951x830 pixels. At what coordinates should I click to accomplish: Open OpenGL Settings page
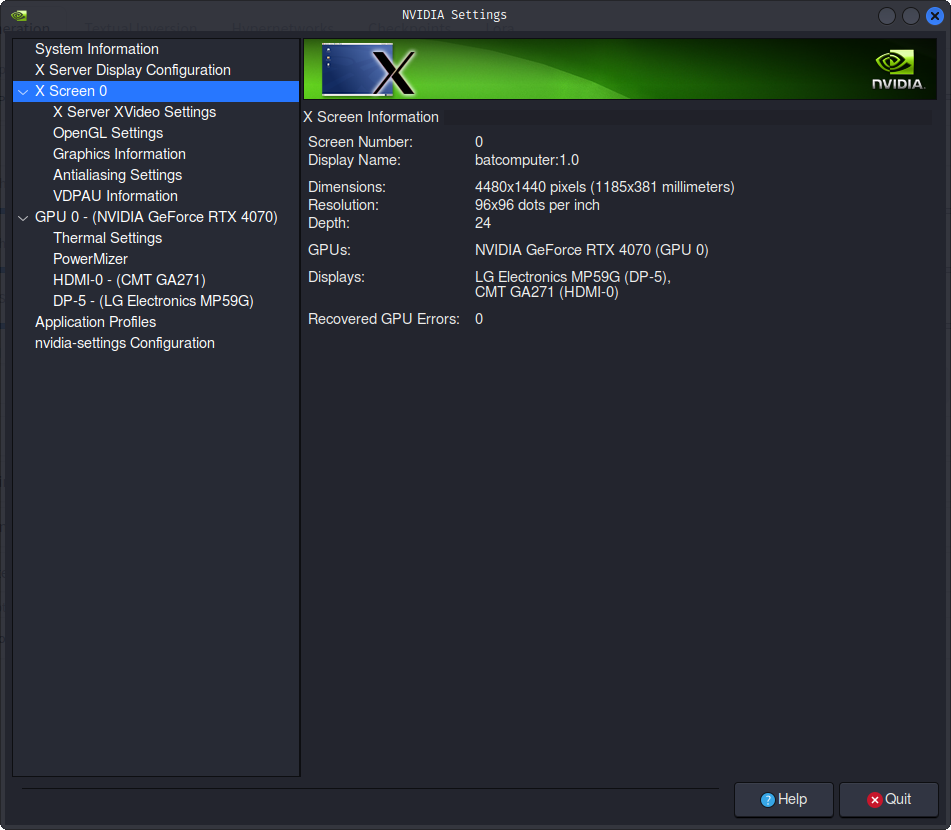(x=107, y=133)
